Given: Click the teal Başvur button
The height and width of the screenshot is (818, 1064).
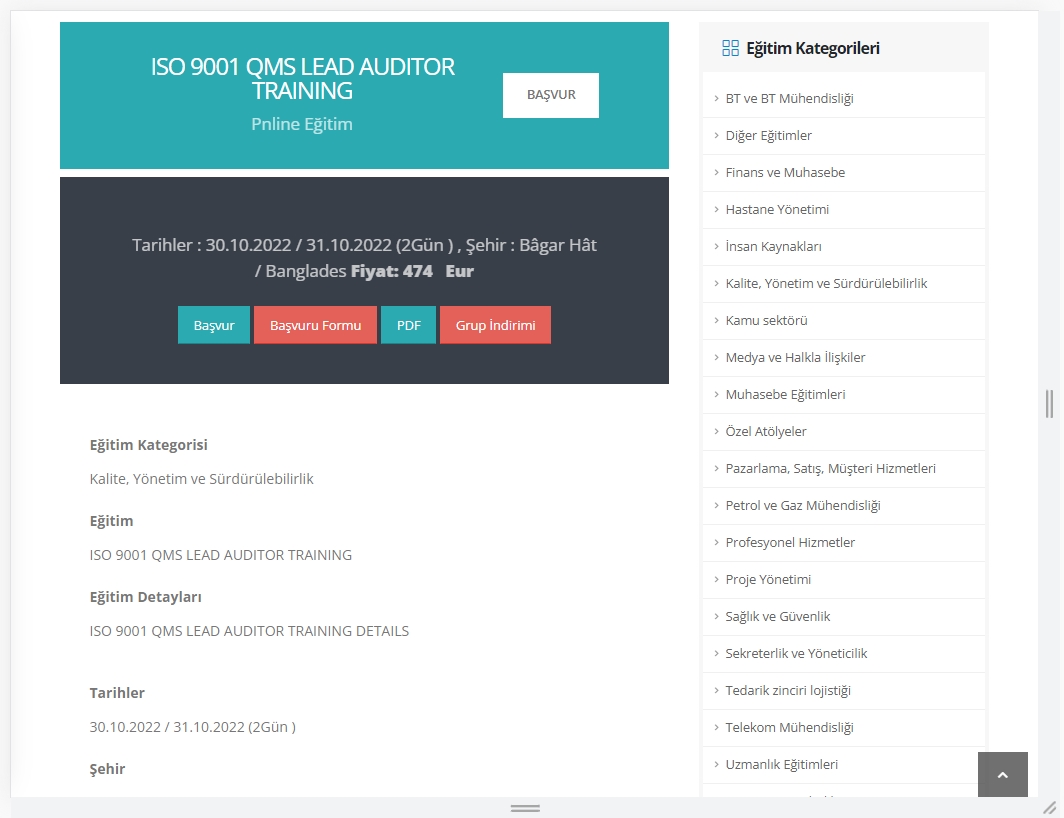Looking at the screenshot, I should coord(214,325).
